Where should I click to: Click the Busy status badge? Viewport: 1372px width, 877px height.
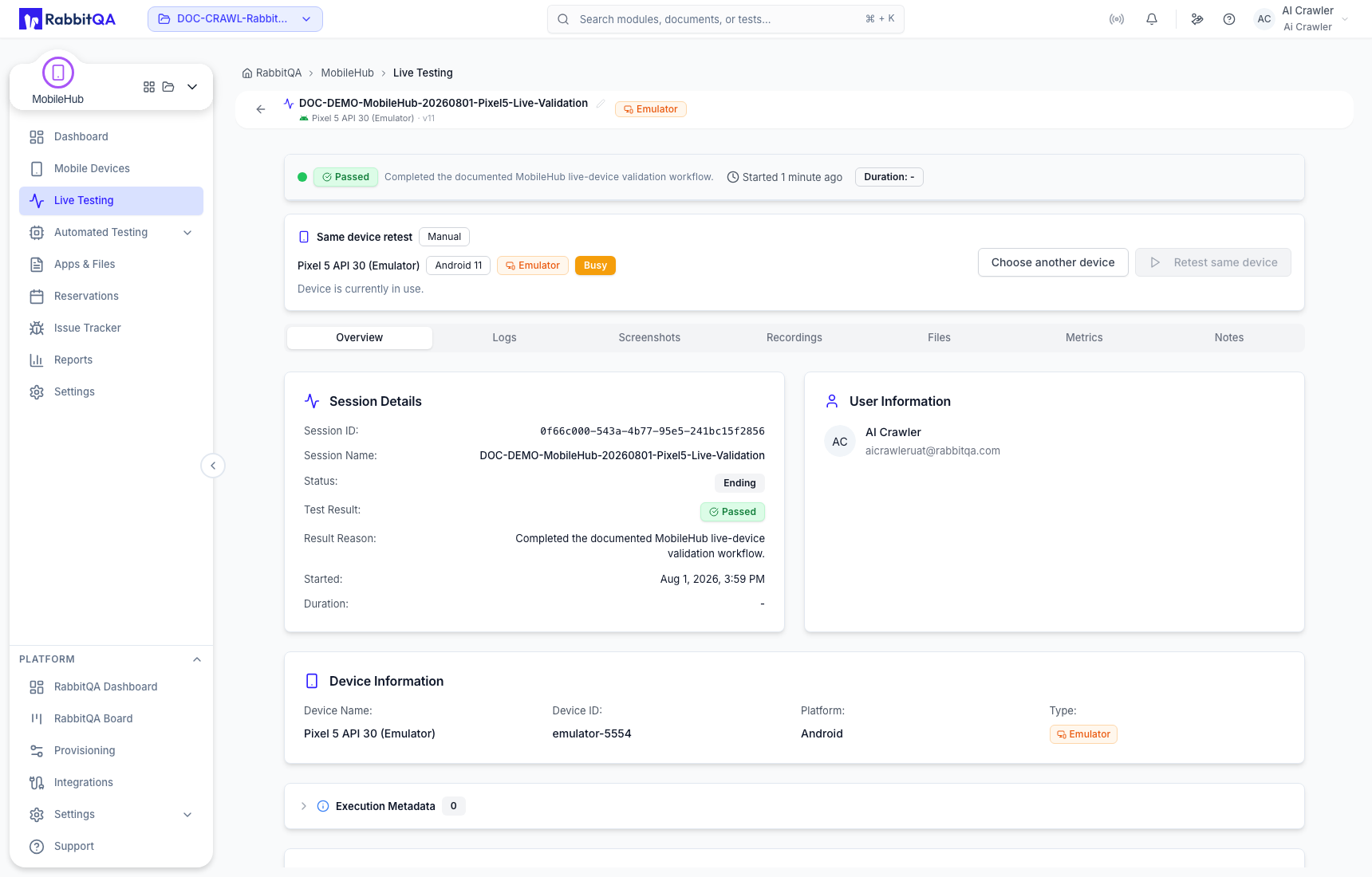(x=595, y=265)
